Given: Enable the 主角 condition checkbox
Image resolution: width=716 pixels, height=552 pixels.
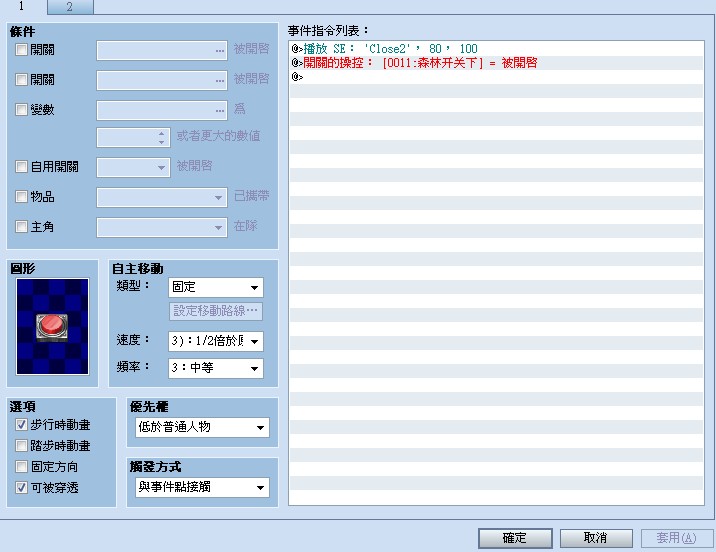Looking at the screenshot, I should (x=21, y=226).
